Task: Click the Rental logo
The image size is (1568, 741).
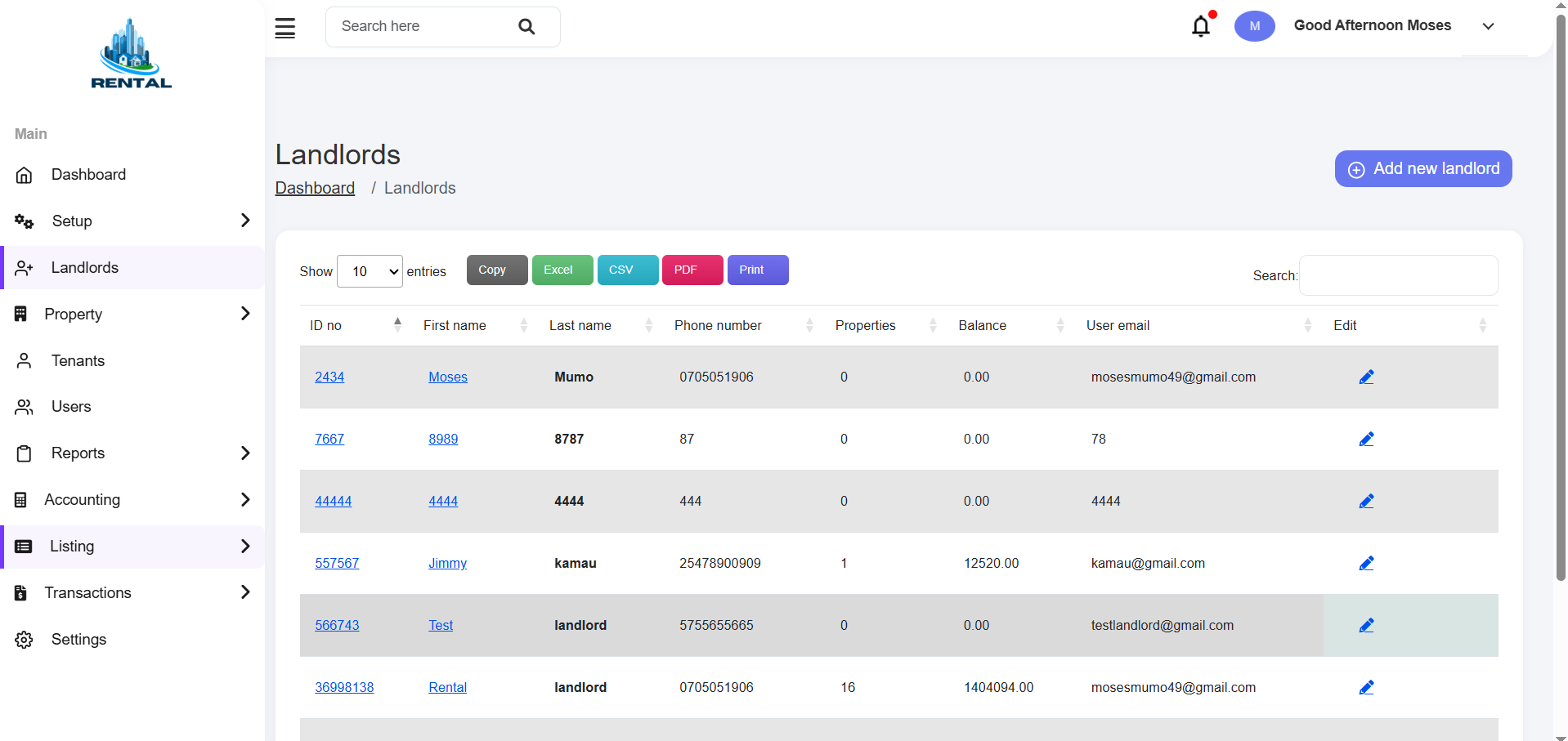Action: point(131,54)
